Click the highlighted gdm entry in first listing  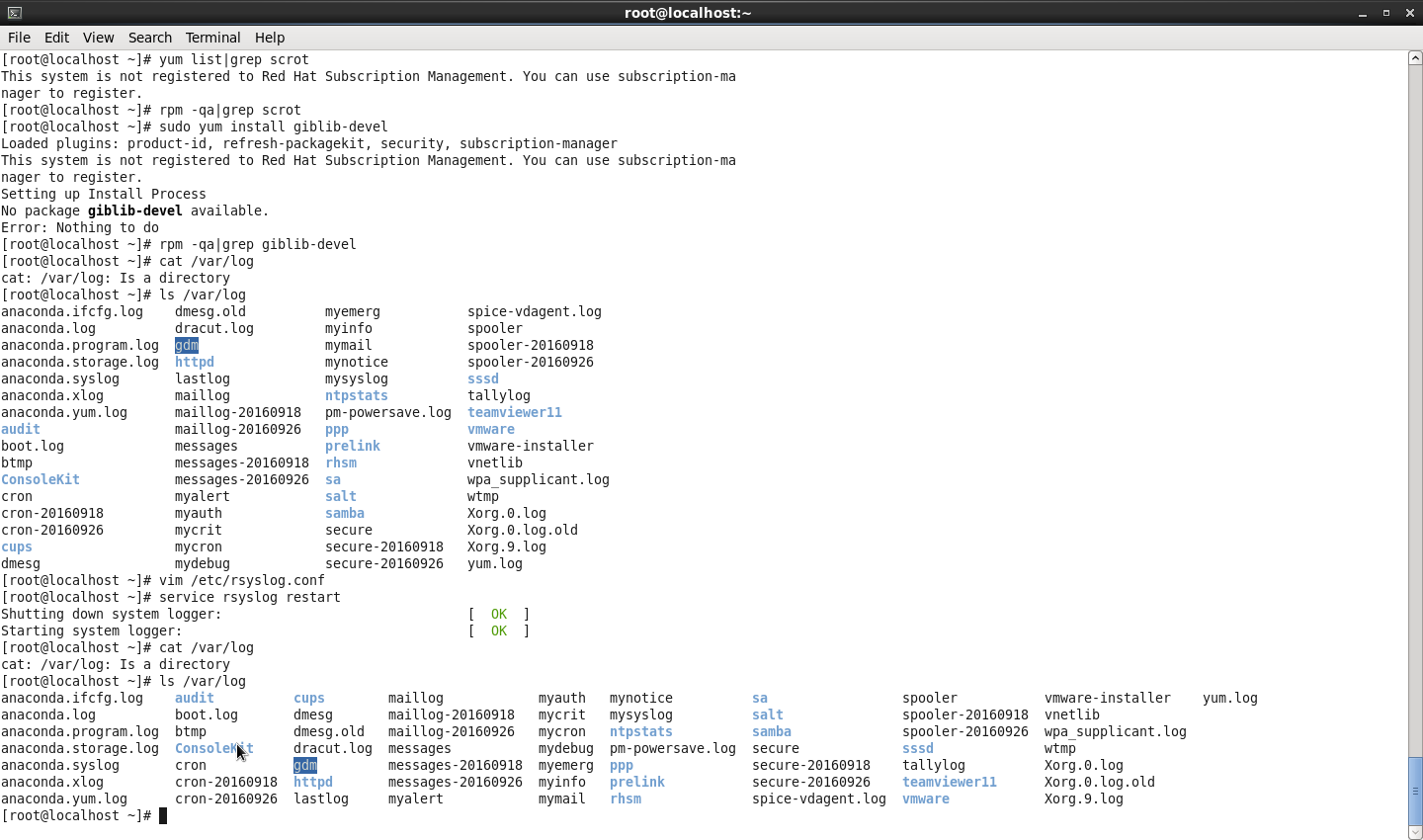[187, 345]
